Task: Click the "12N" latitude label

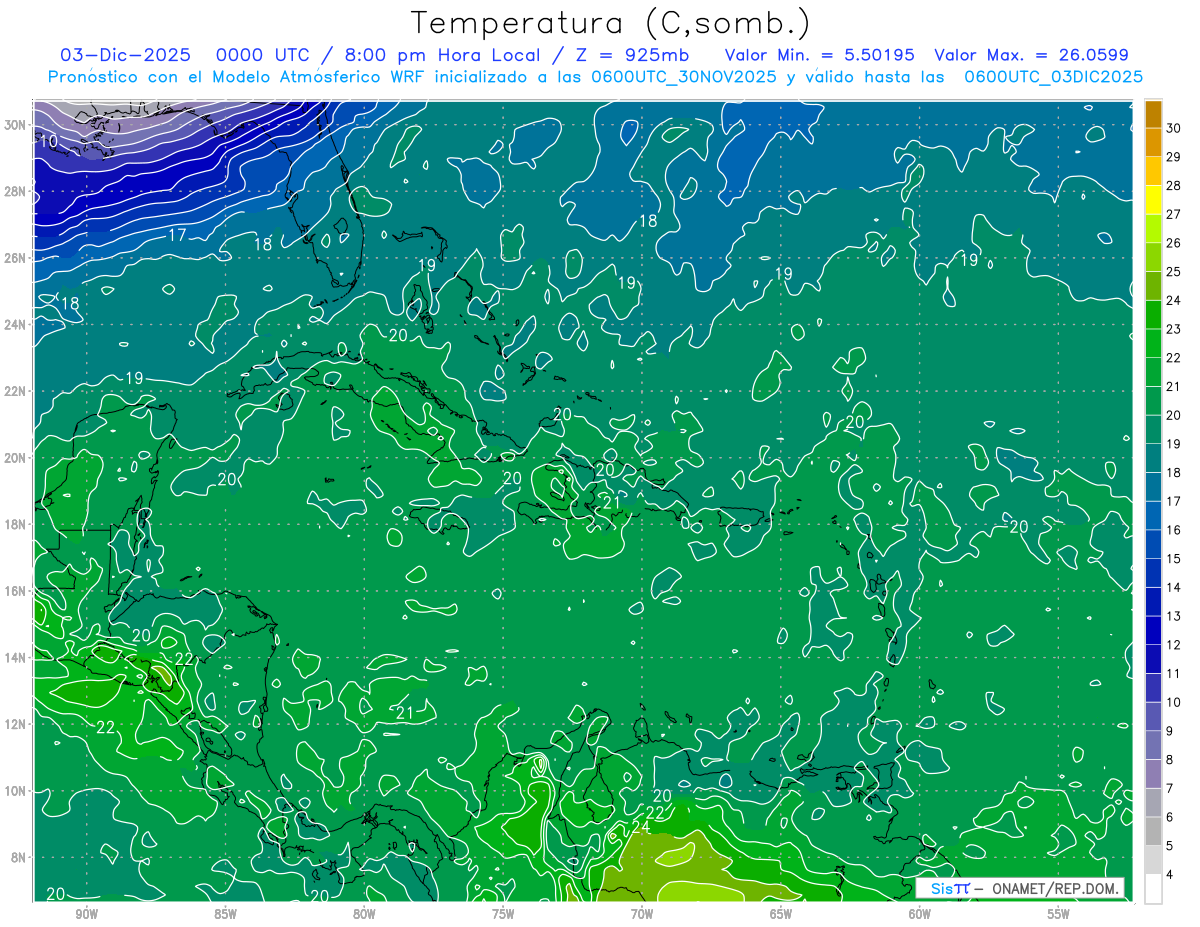Action: (15, 724)
